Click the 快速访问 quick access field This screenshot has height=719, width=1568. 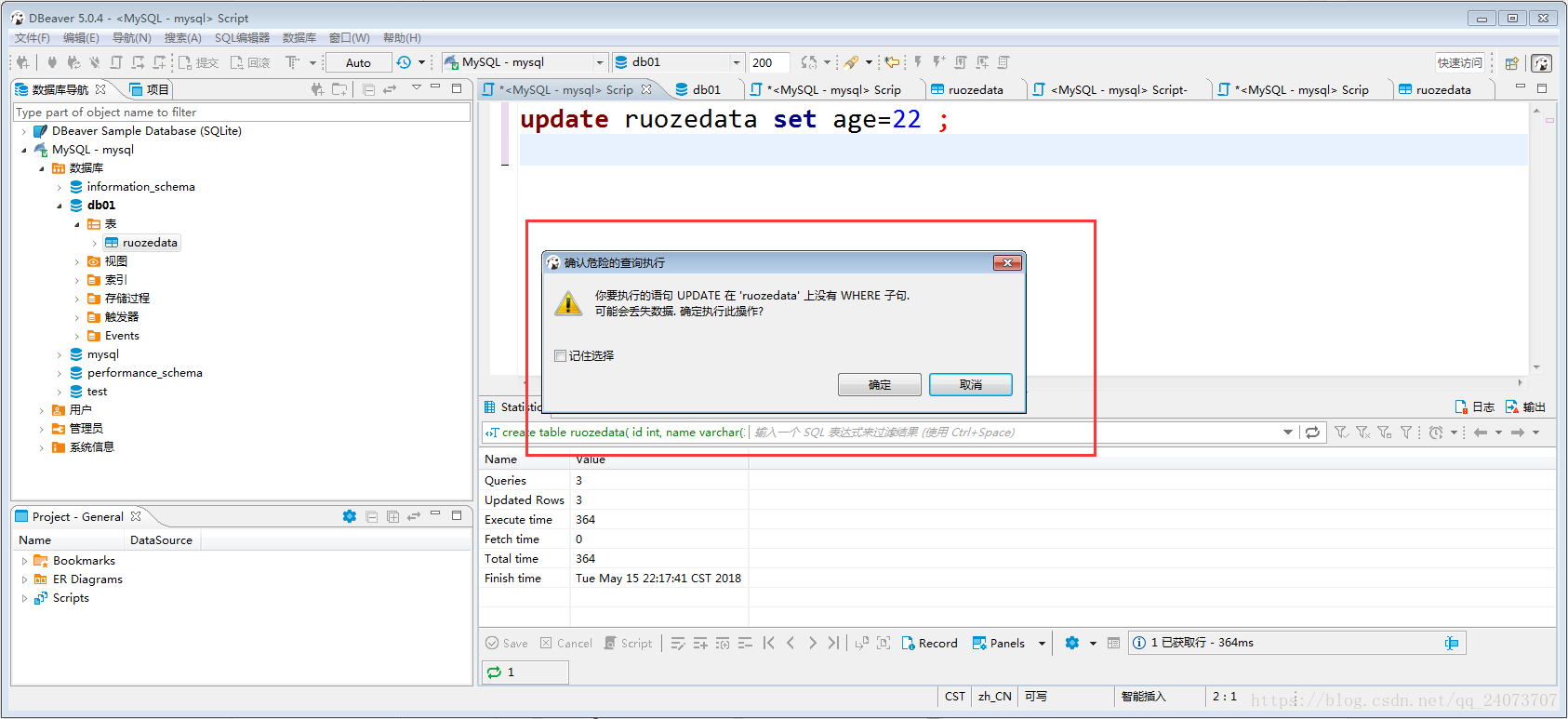tap(1459, 62)
